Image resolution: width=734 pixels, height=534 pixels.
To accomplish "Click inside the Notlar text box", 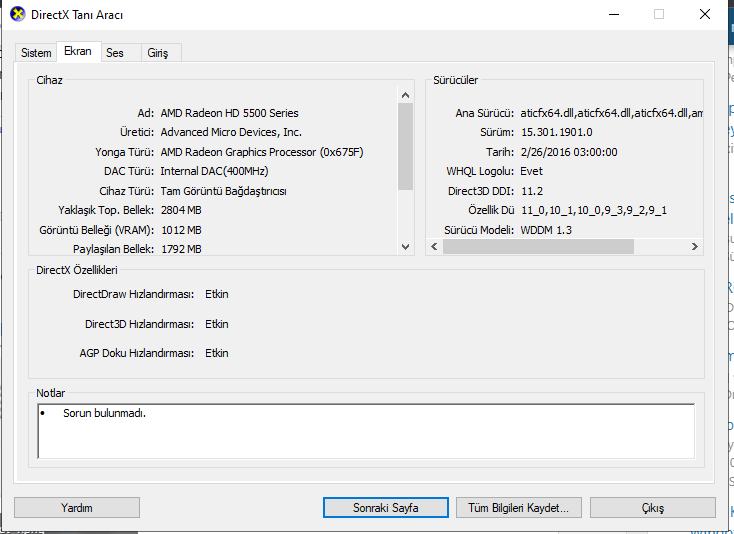I will pyautogui.click(x=366, y=431).
